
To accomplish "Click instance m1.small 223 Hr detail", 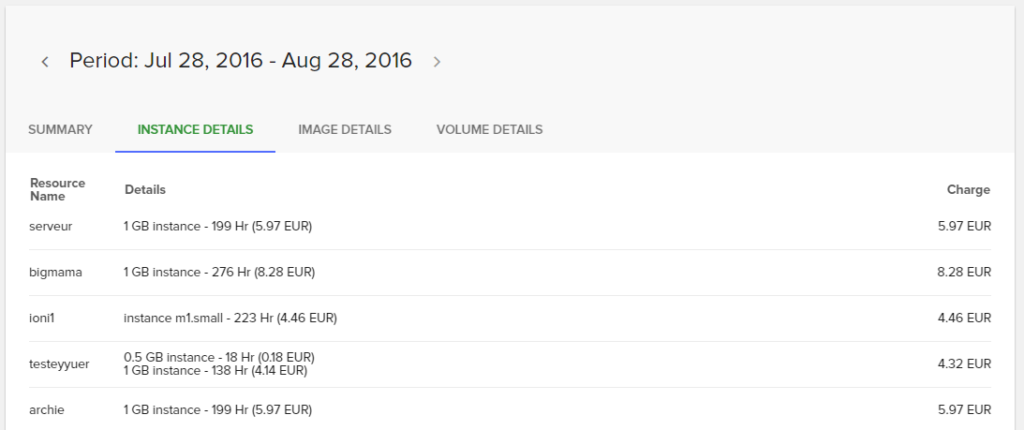I will tap(230, 318).
